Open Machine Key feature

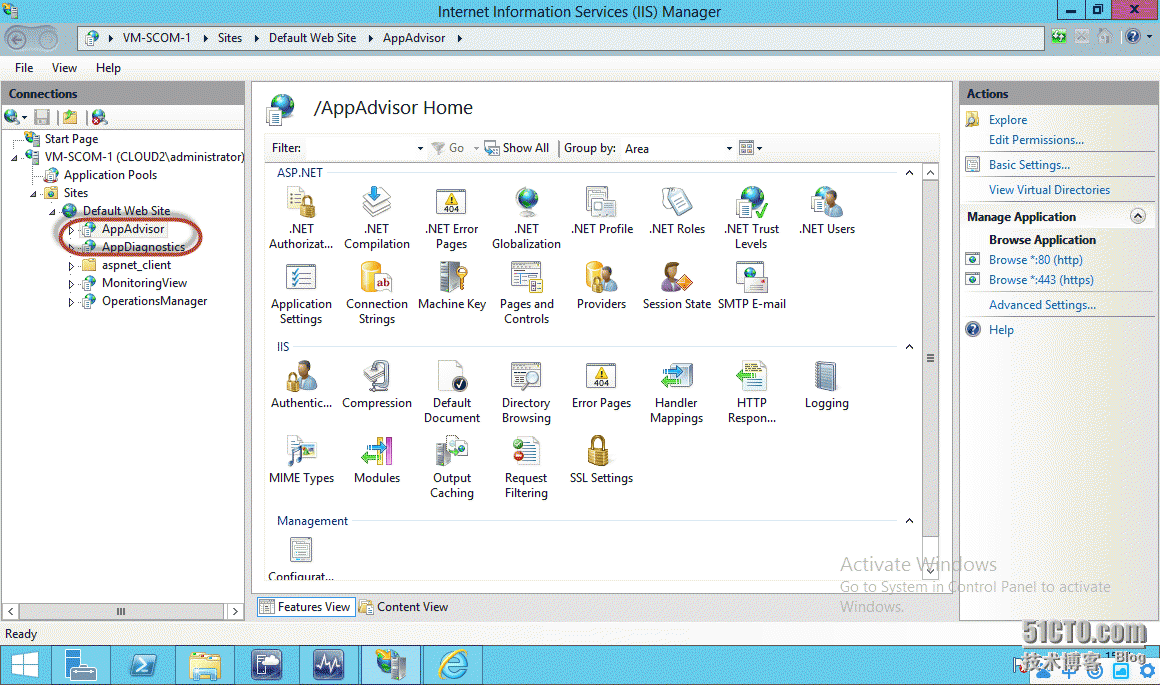click(451, 286)
